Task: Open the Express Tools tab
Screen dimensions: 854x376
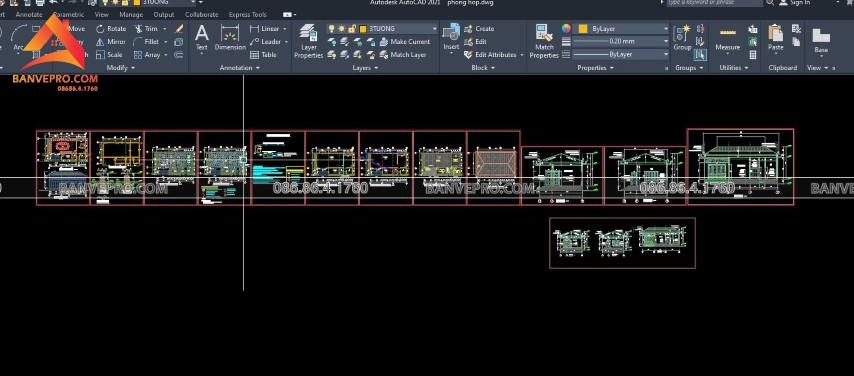Action: pos(248,15)
